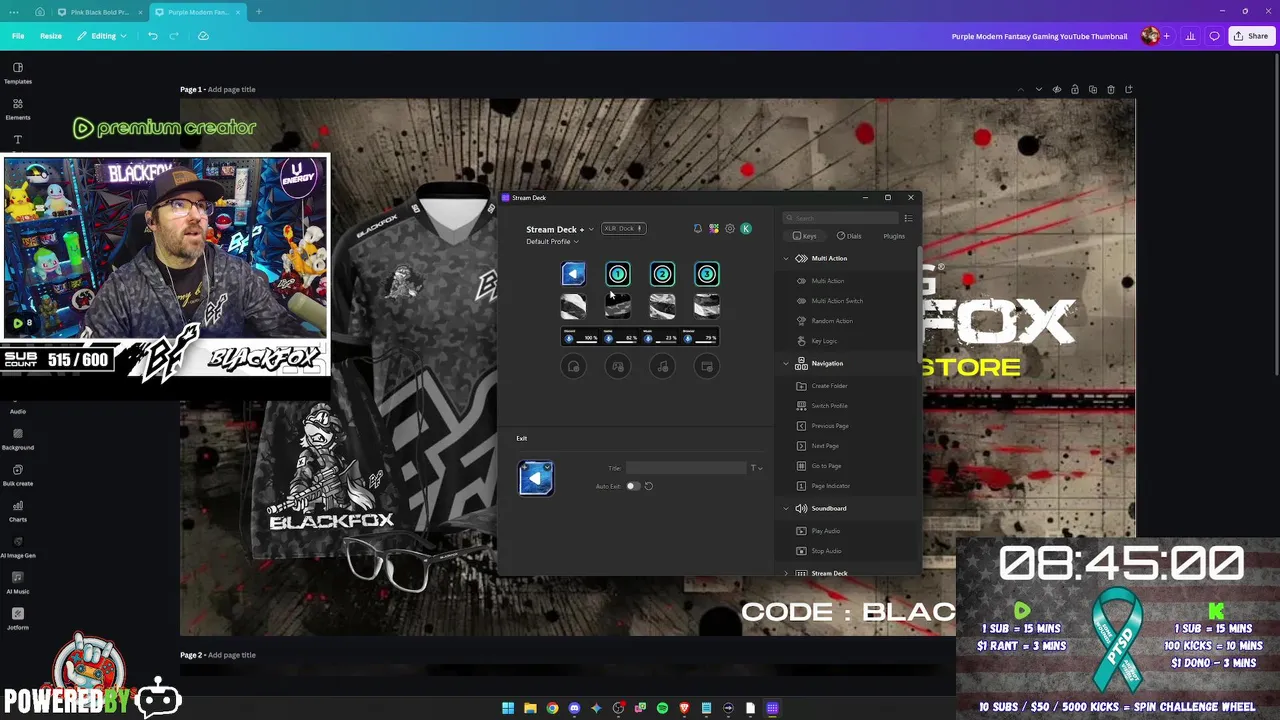Image resolution: width=1280 pixels, height=720 pixels.
Task: Undo the last action in Canva
Action: (x=153, y=36)
